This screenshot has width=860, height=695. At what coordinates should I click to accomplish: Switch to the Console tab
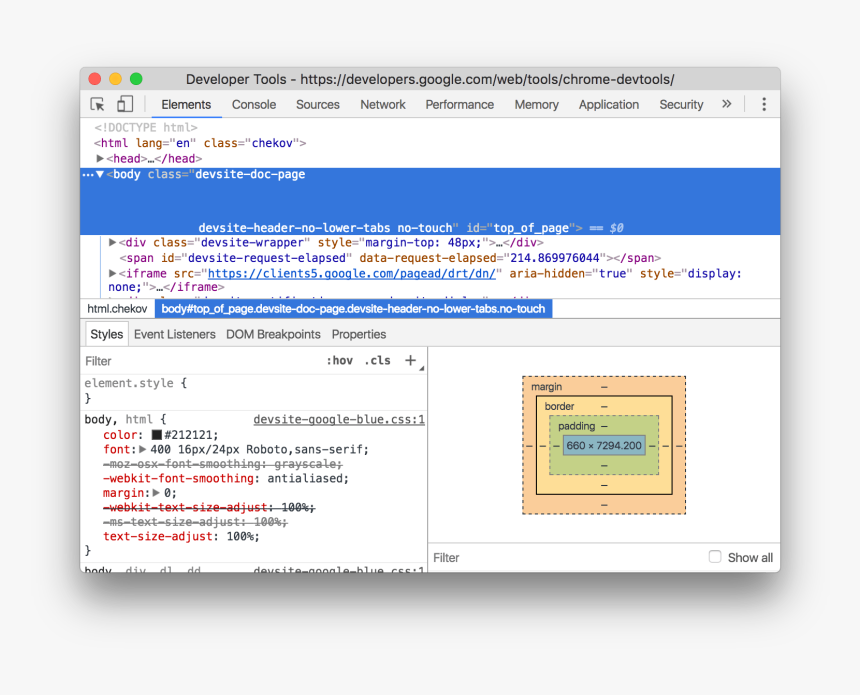coord(254,104)
